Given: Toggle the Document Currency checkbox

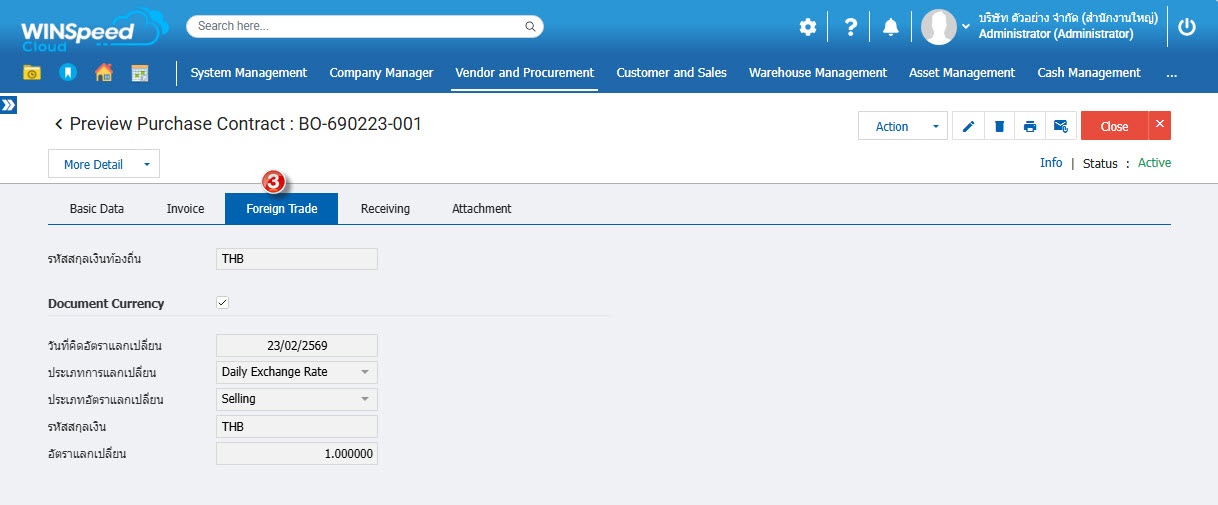Looking at the screenshot, I should pyautogui.click(x=223, y=303).
